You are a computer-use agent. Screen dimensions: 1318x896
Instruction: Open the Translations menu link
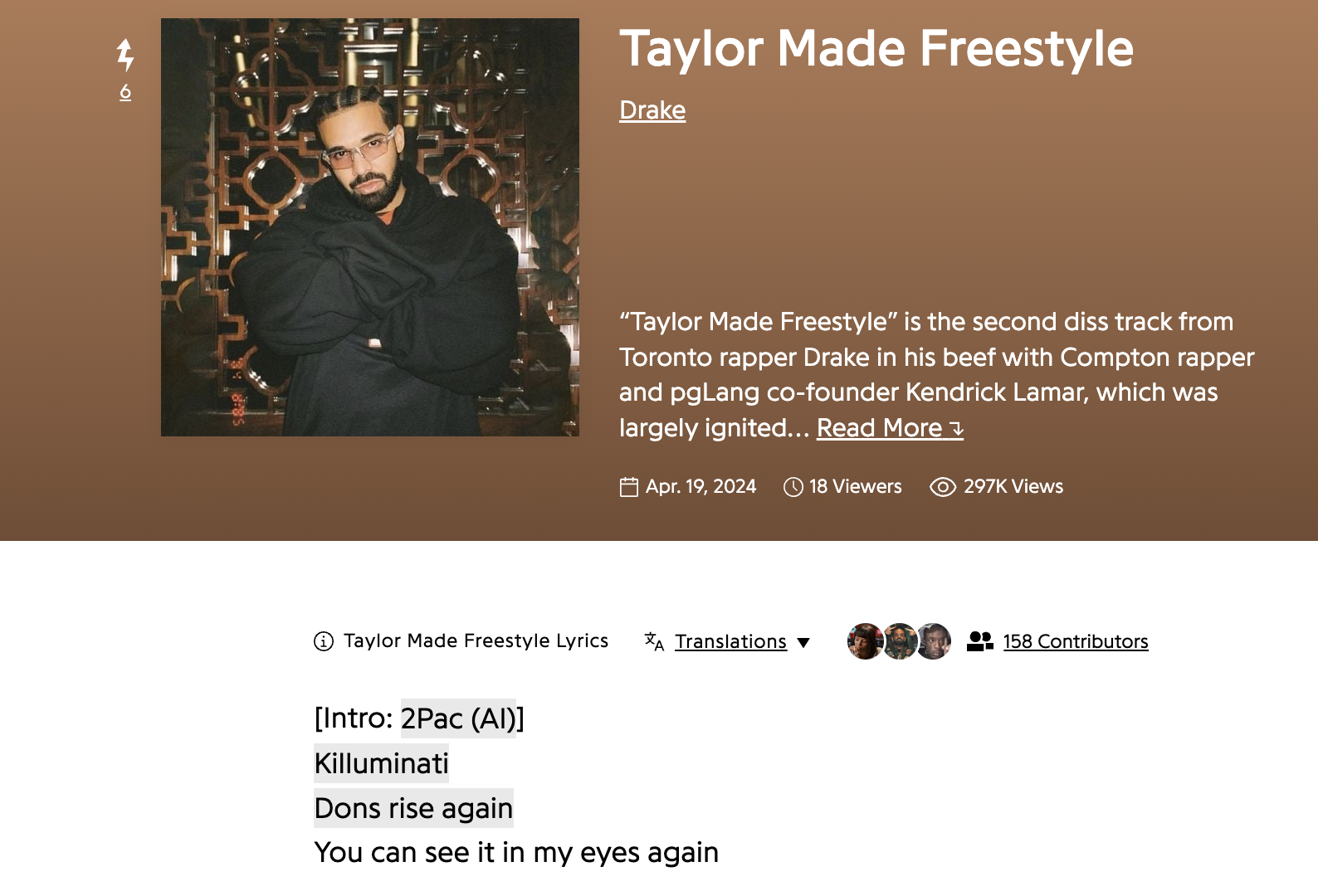click(x=730, y=641)
